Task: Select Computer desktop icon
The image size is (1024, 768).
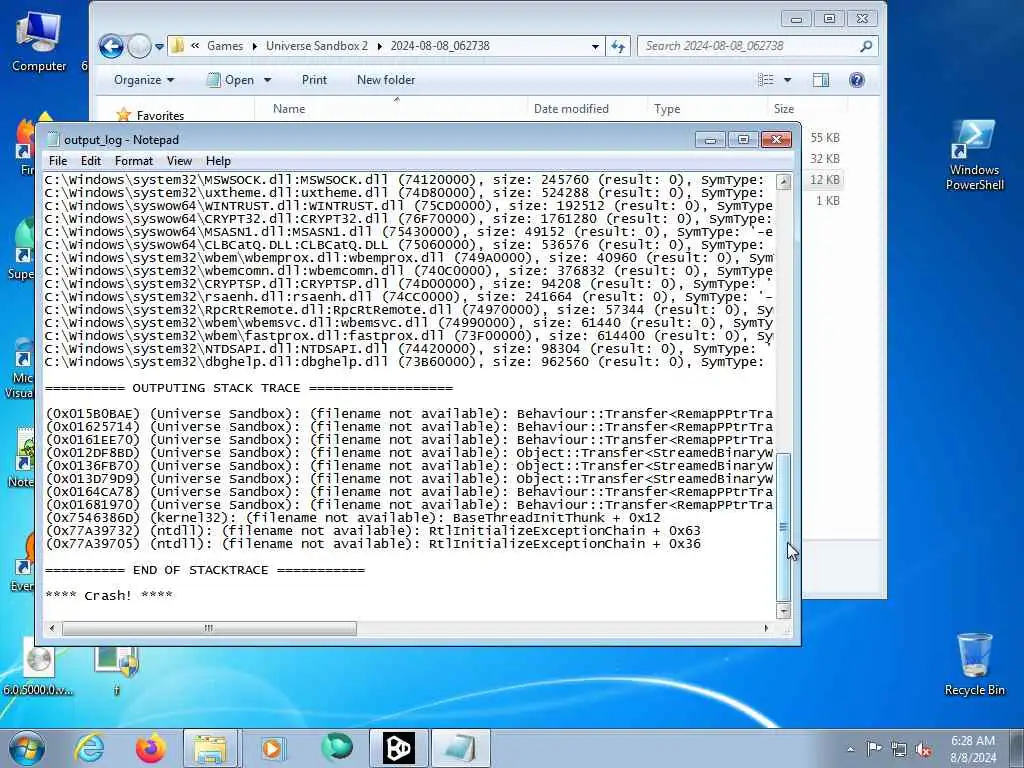Action: pos(39,40)
